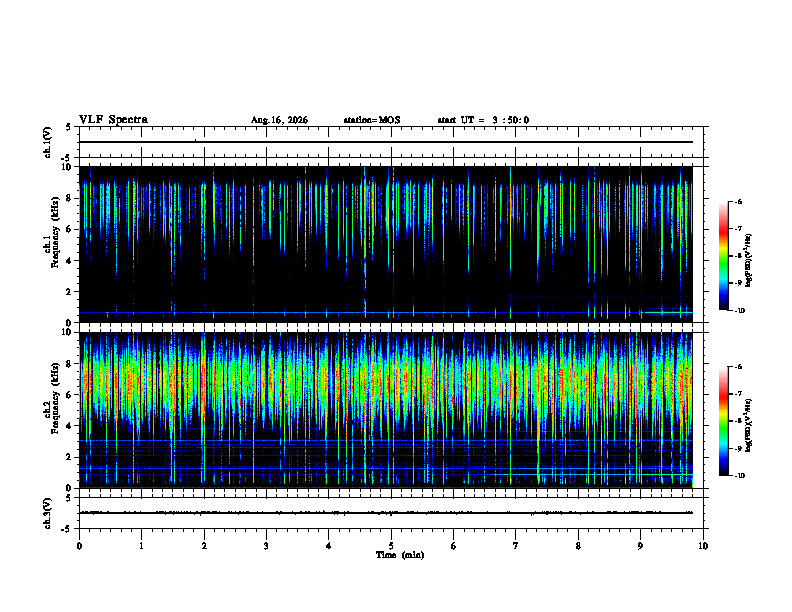Screen dimensions: 792x612
Task: Click the "station=MOS" header label
Action: (372, 120)
